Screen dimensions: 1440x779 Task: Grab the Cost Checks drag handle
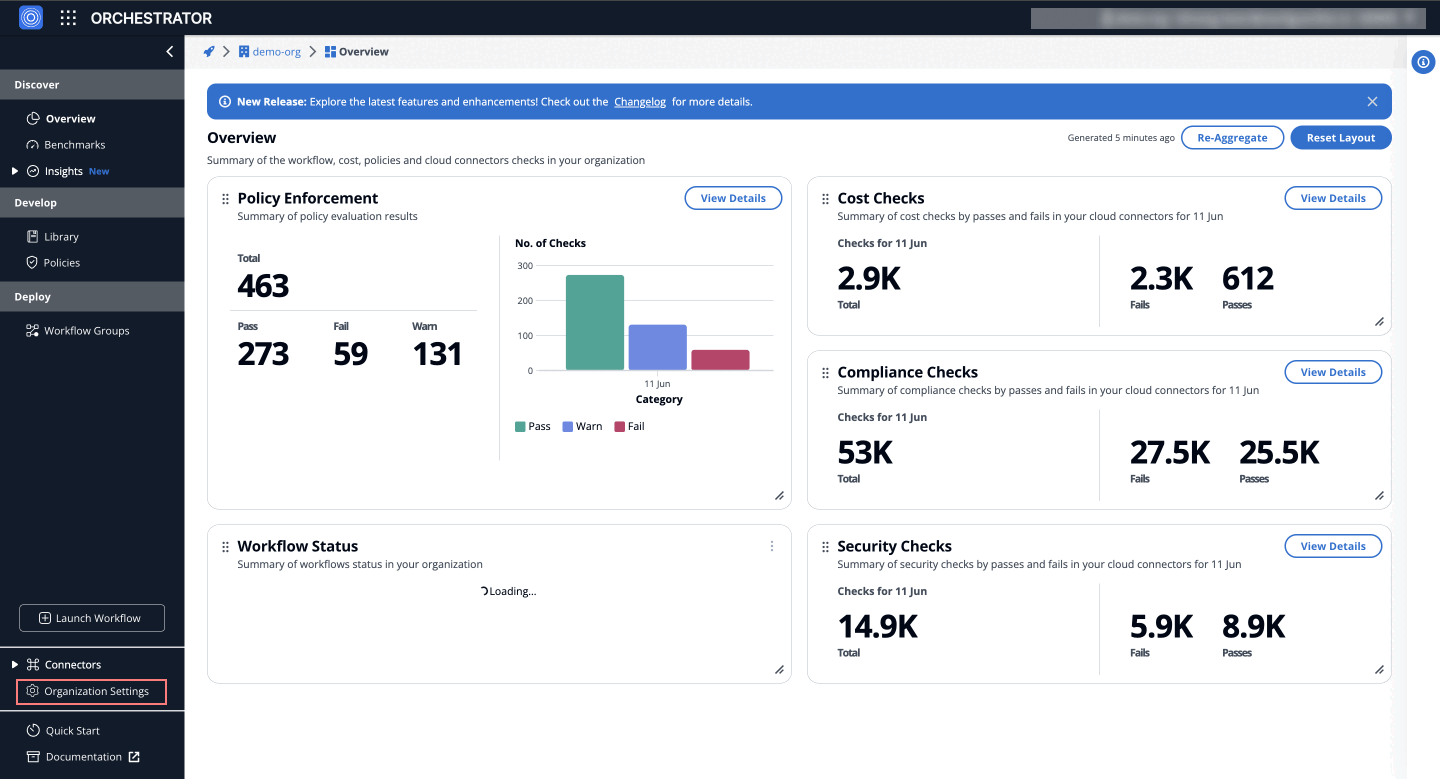825,199
